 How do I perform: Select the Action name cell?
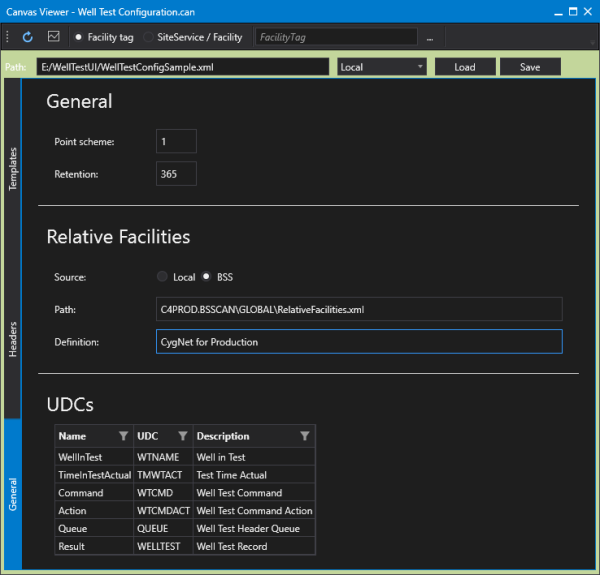point(94,510)
